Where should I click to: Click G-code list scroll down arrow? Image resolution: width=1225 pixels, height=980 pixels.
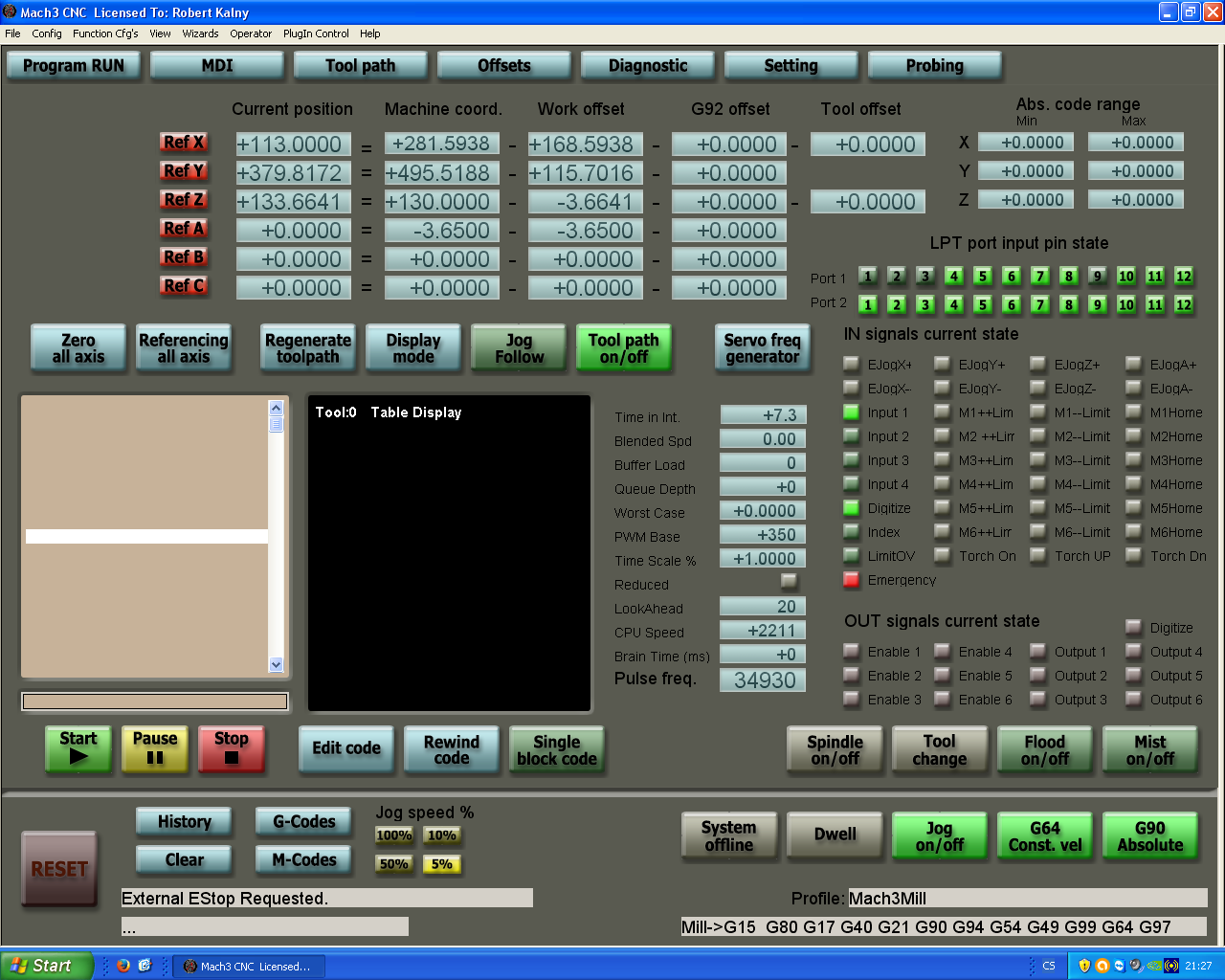[277, 665]
